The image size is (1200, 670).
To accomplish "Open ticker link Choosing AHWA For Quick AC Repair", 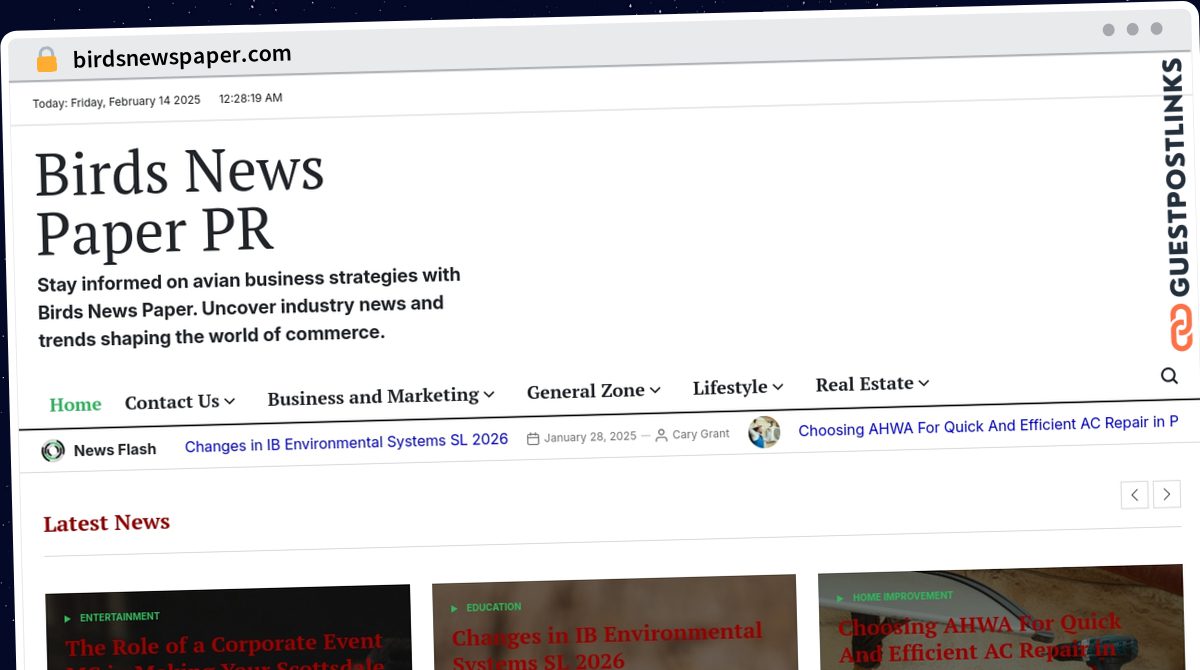I will click(x=988, y=426).
